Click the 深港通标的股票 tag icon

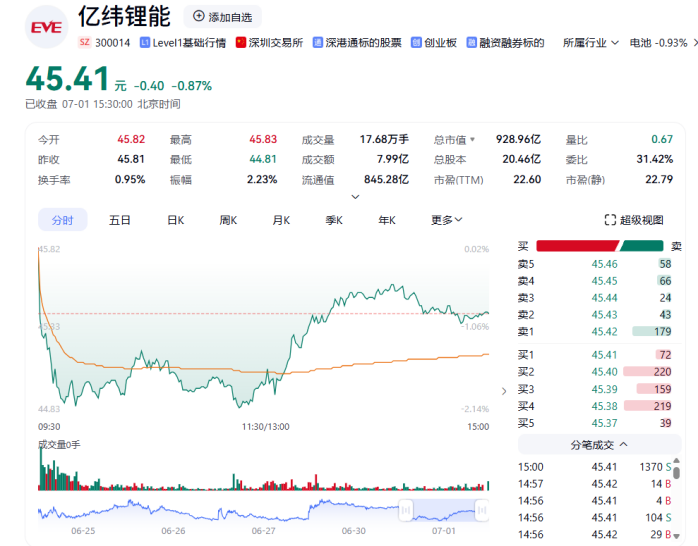[318, 43]
